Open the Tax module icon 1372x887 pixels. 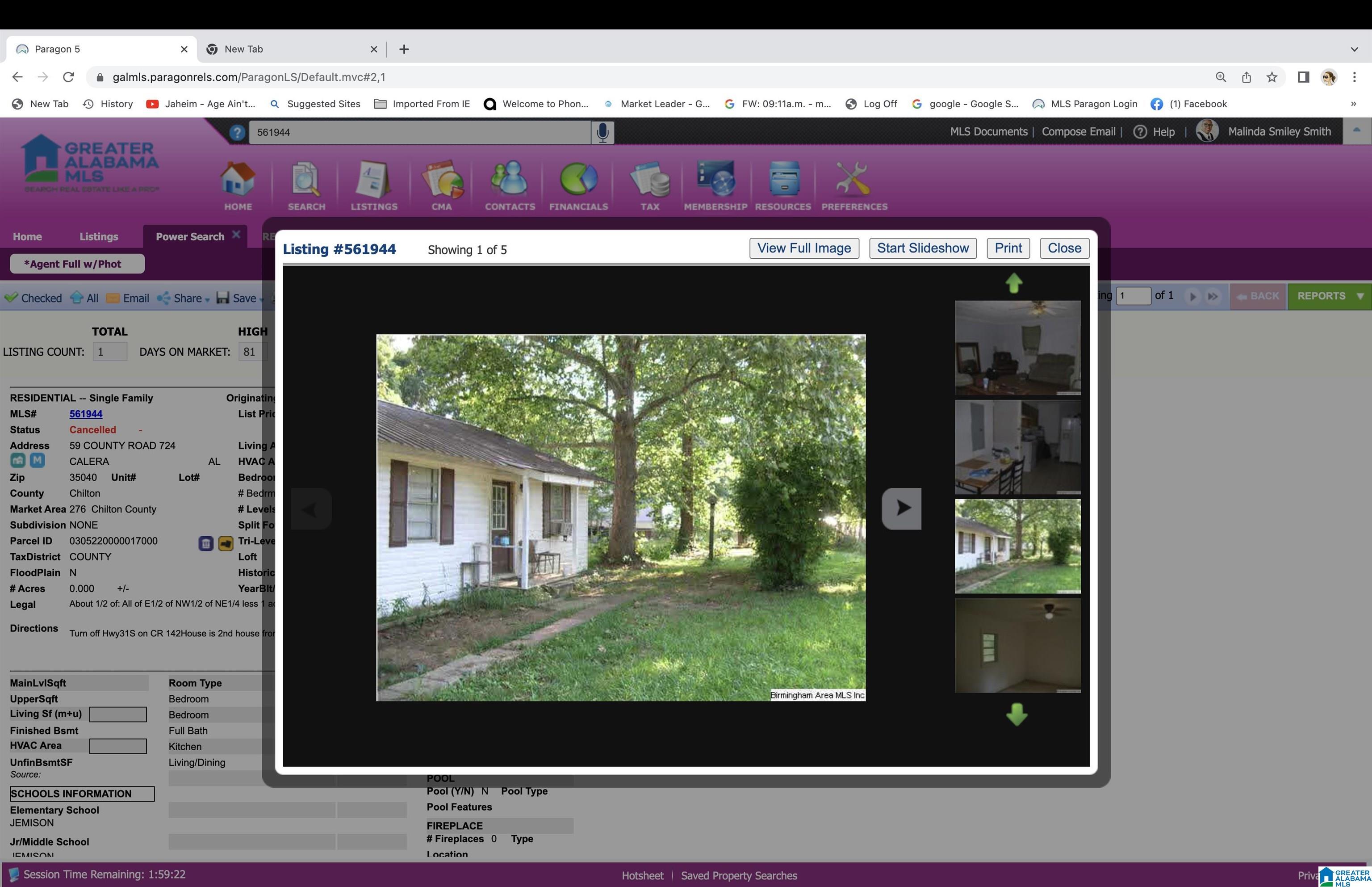point(650,179)
